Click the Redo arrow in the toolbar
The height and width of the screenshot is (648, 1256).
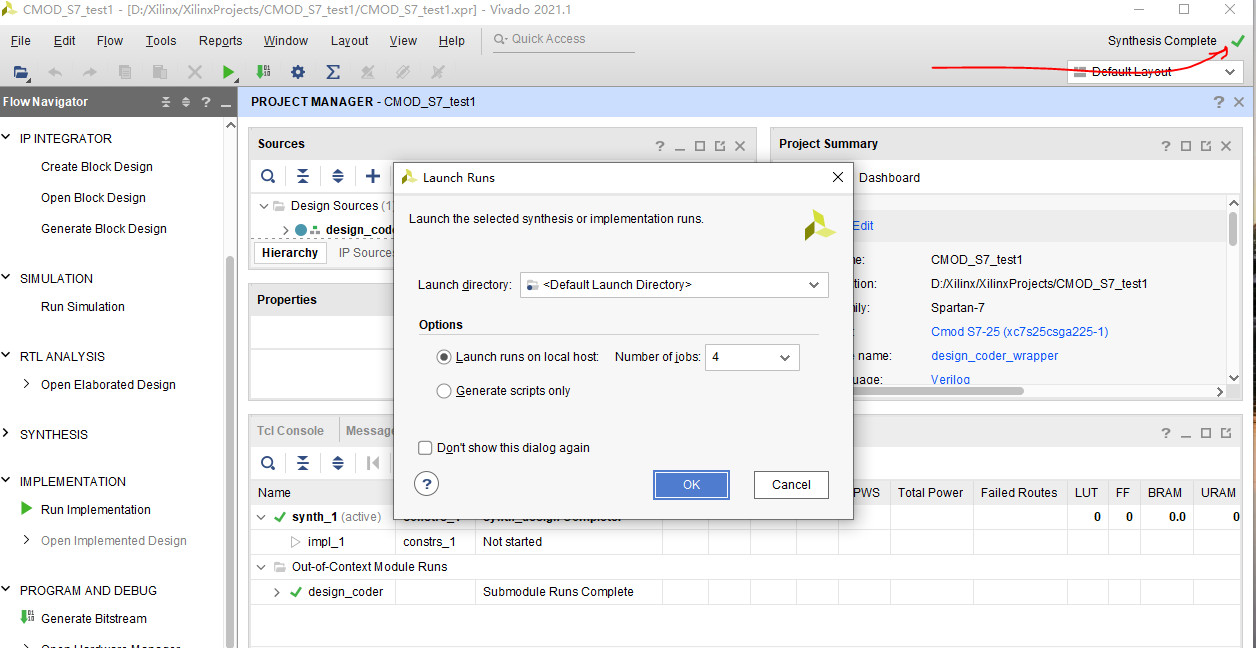point(90,72)
